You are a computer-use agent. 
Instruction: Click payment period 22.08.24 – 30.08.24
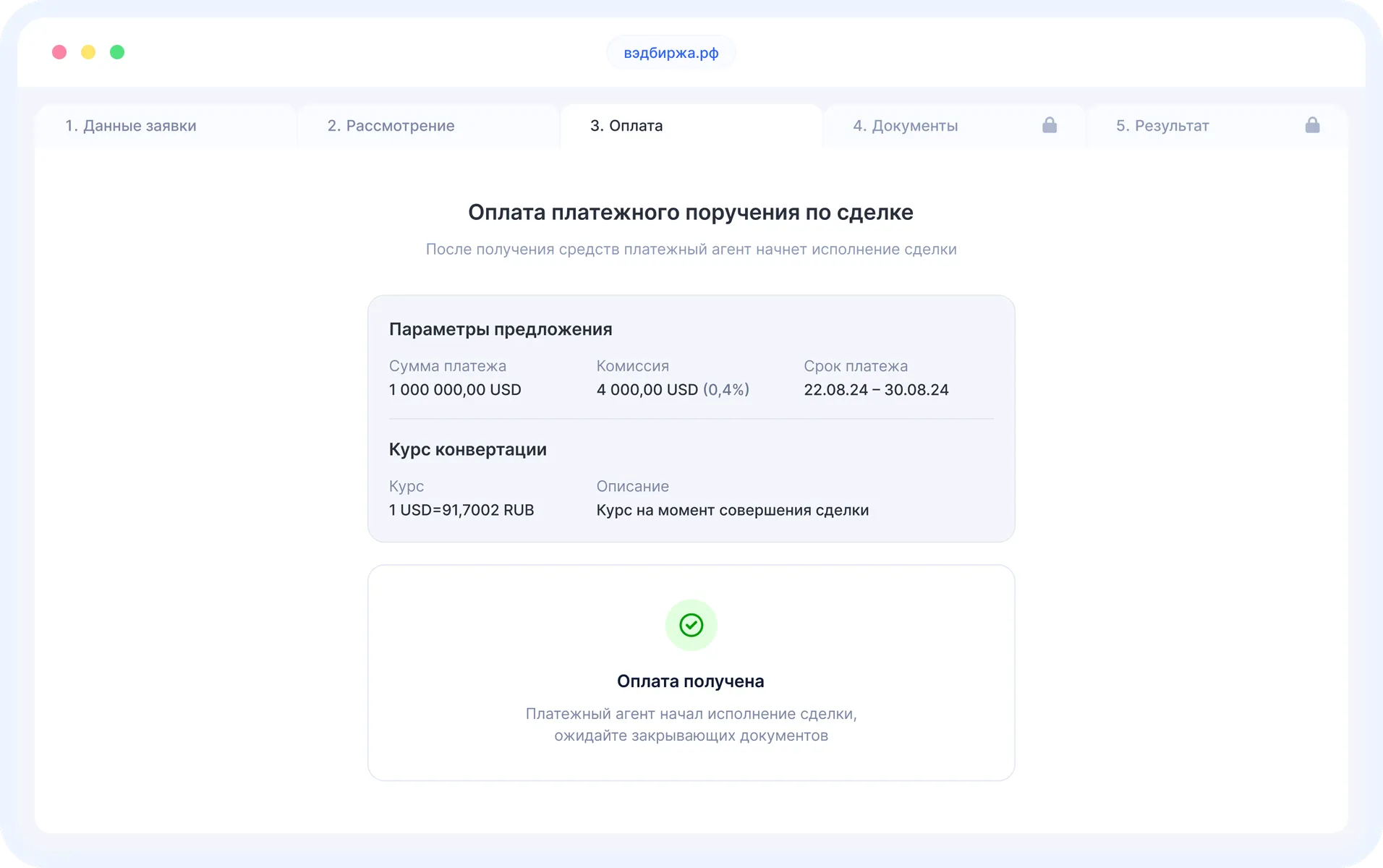click(877, 390)
